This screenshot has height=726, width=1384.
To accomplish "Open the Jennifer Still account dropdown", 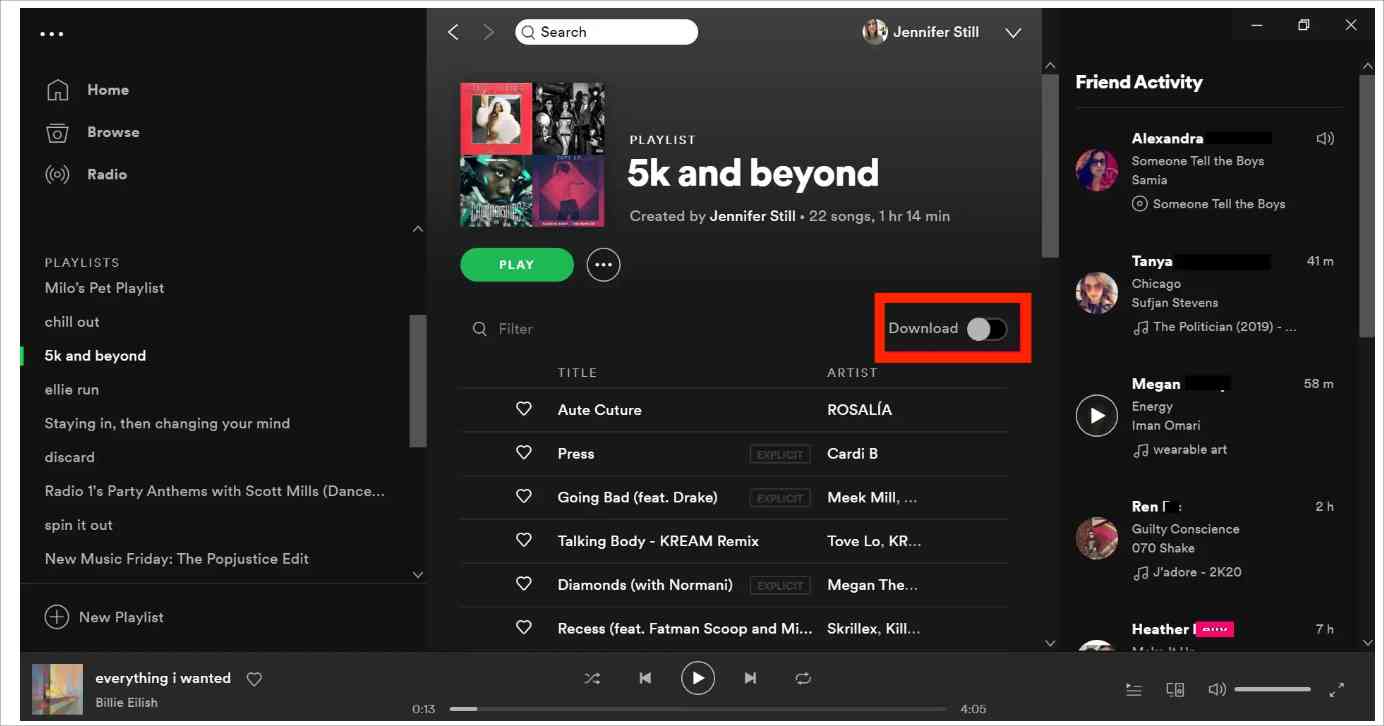I will point(1013,33).
